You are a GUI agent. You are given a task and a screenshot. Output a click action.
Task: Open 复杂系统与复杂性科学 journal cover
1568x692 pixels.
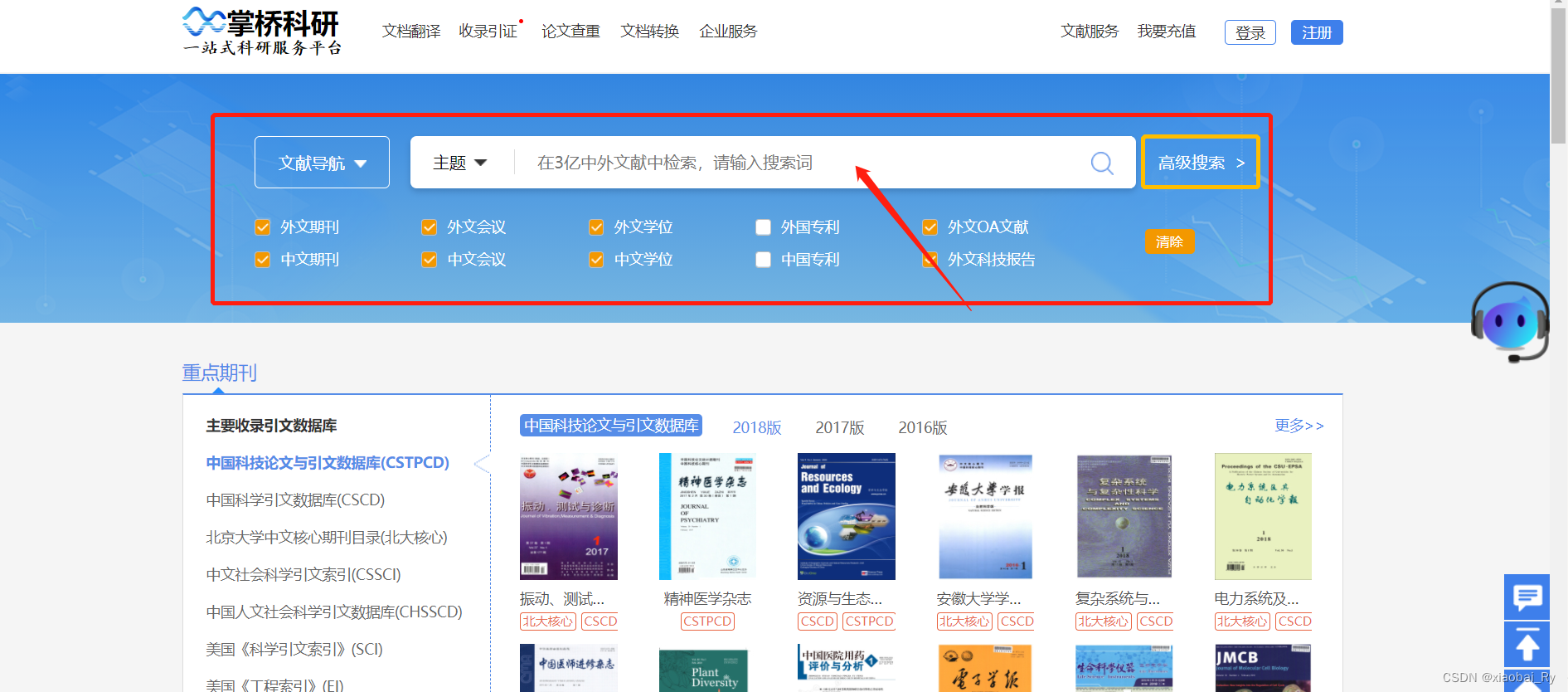(x=1124, y=516)
